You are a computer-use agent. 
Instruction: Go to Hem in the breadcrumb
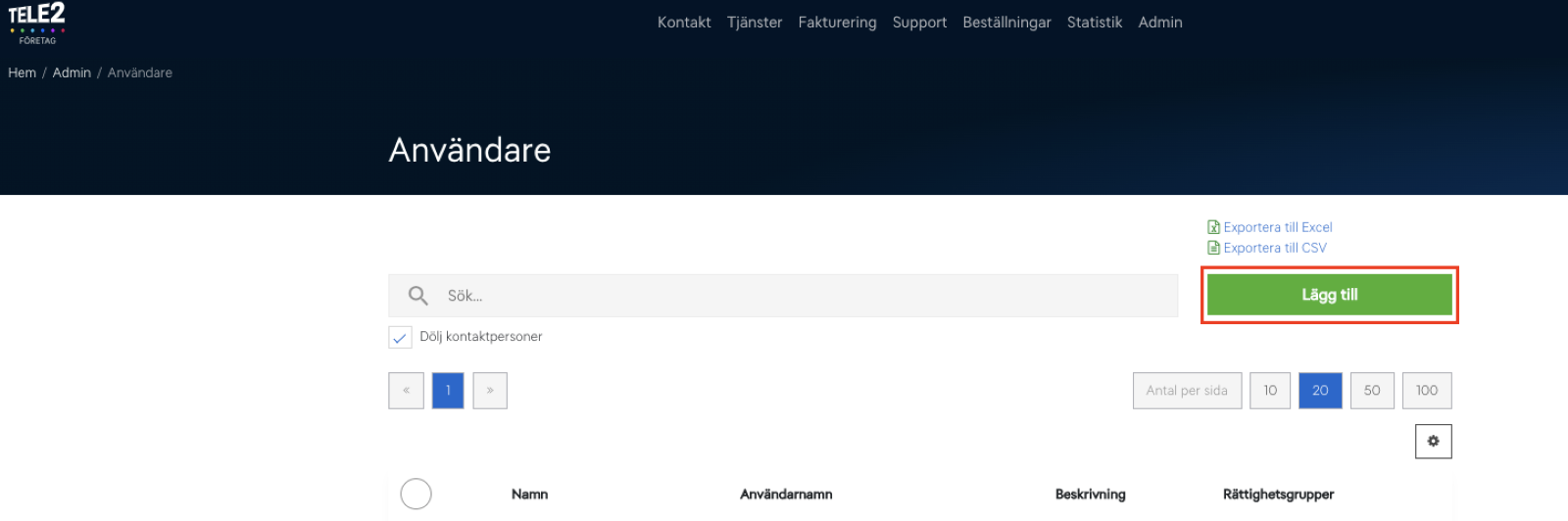coord(22,72)
